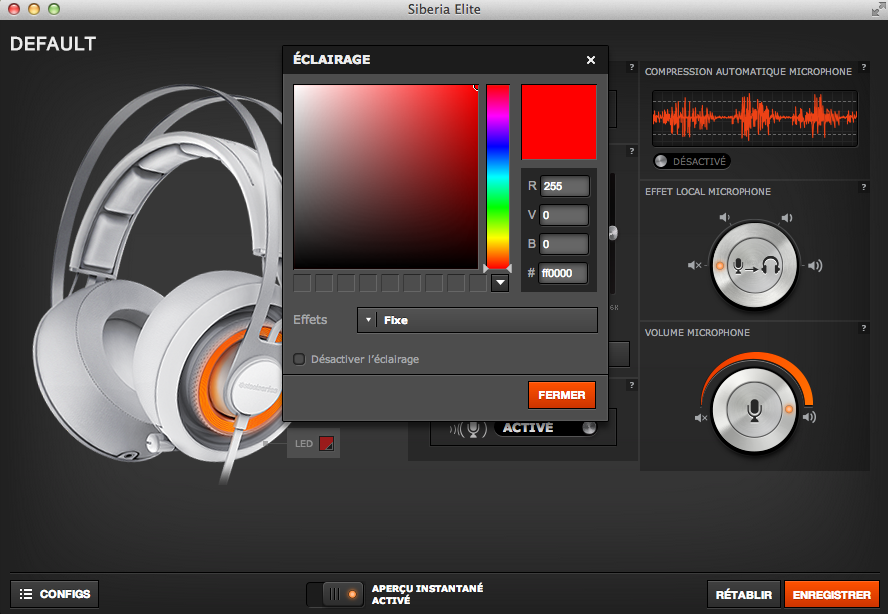The width and height of the screenshot is (888, 614).
Task: Click the sidetone mute speaker icon
Action: tap(695, 265)
